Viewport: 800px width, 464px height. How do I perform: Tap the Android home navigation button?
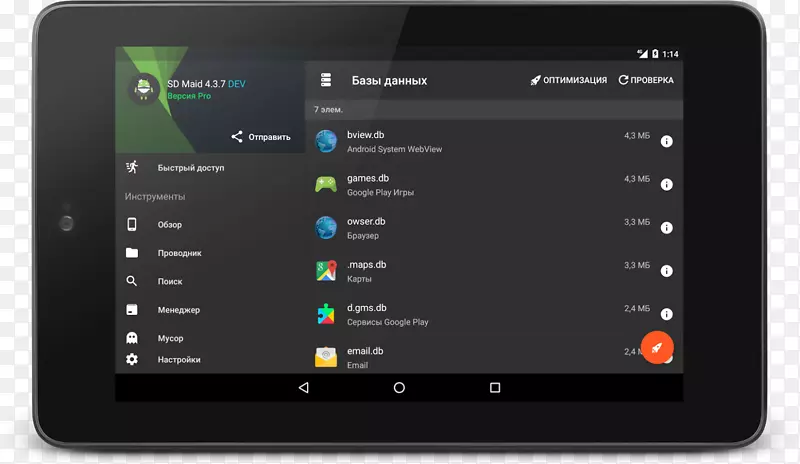point(399,388)
